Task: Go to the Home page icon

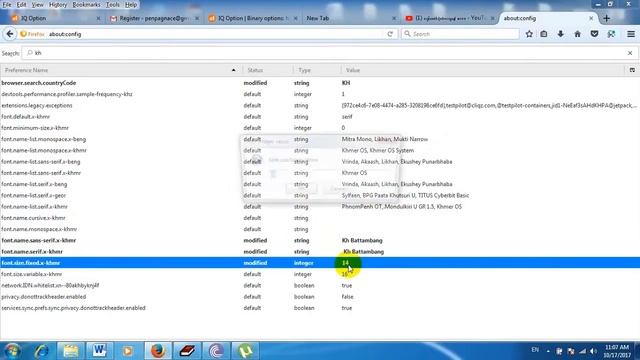Action: pyautogui.click(x=577, y=34)
